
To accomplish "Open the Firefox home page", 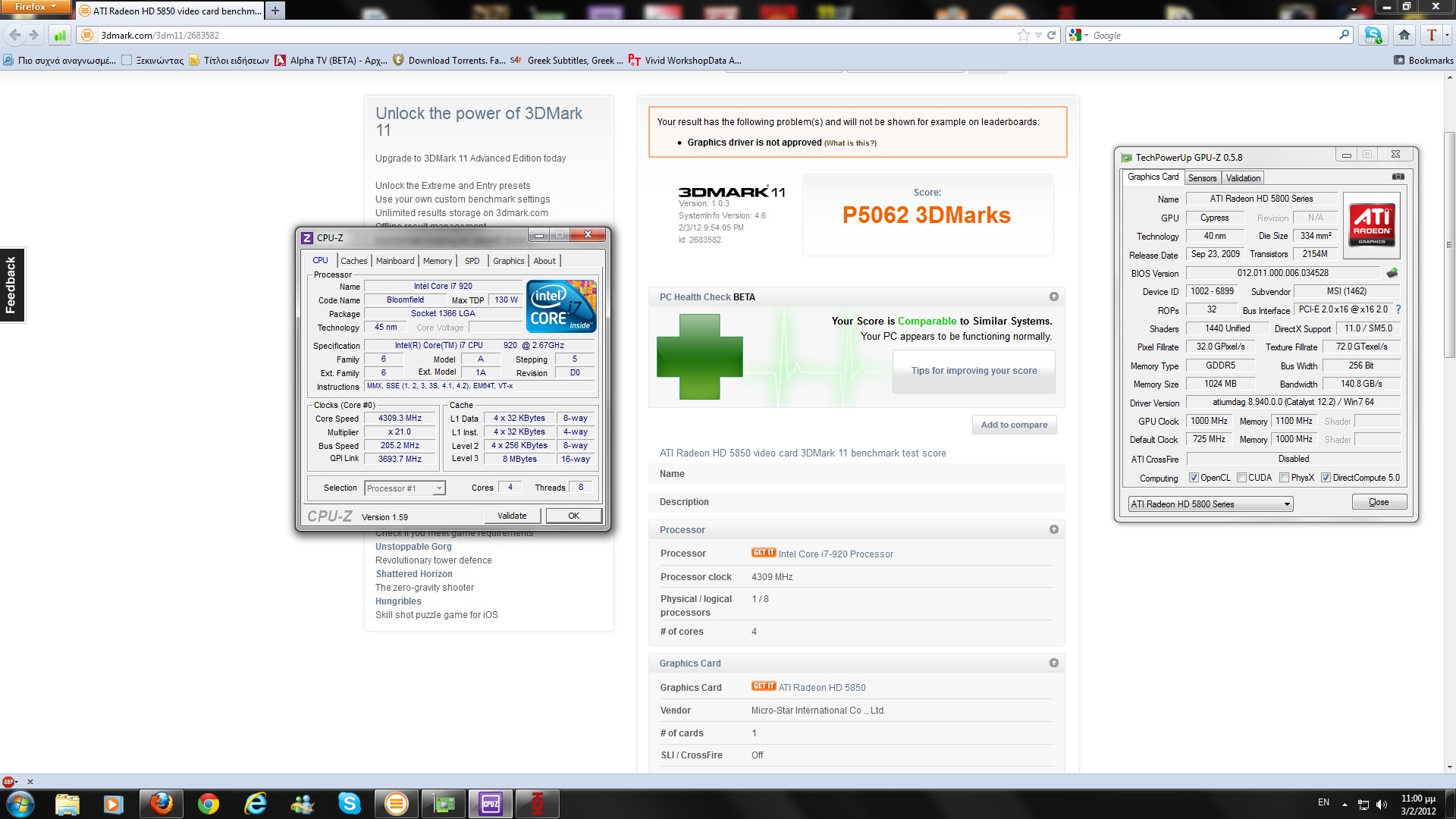I will pos(1404,35).
